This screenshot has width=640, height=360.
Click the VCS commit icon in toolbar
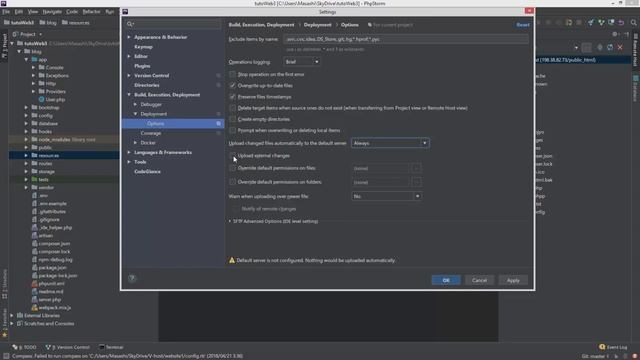point(601,23)
